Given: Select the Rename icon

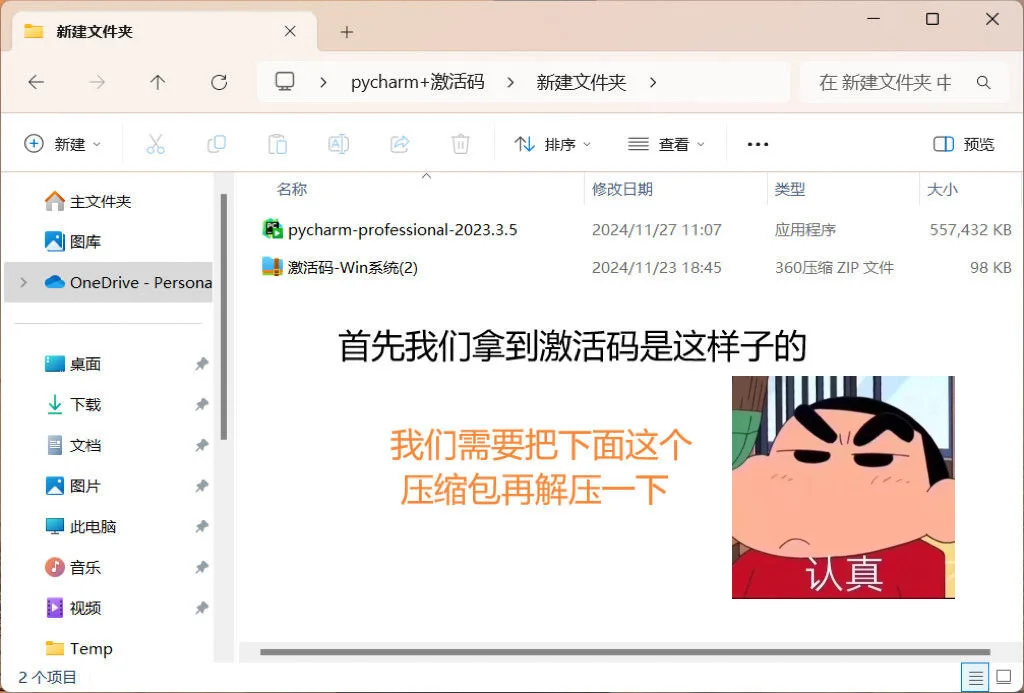Looking at the screenshot, I should point(339,144).
